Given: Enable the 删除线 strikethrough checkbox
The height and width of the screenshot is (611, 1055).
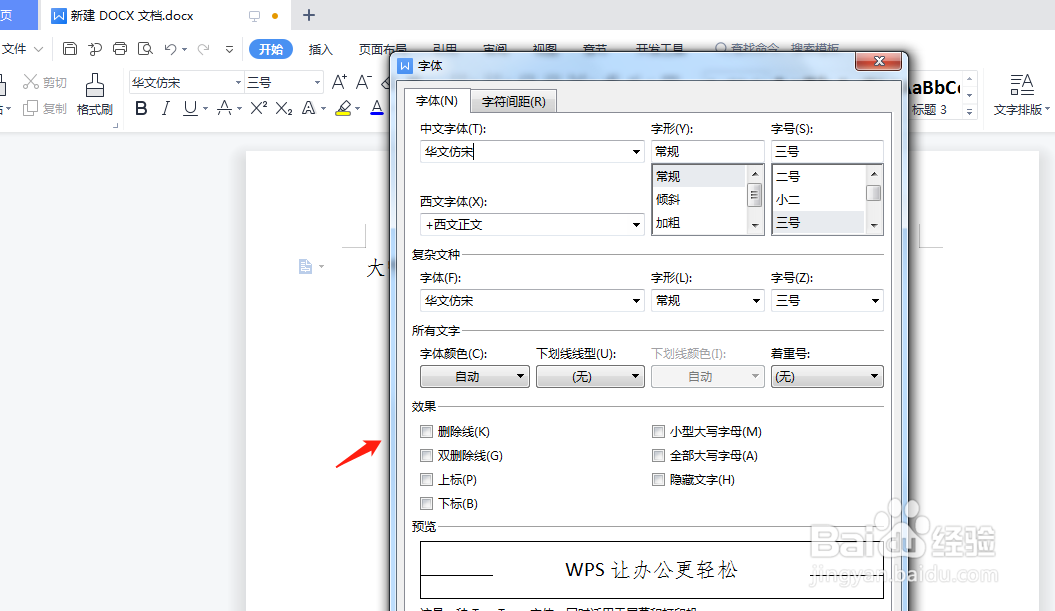Looking at the screenshot, I should pos(427,431).
